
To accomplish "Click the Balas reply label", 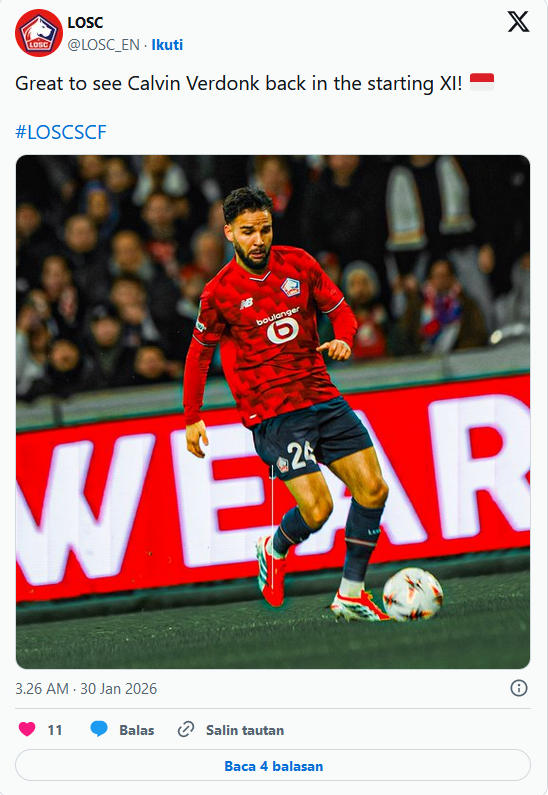I will 137,730.
